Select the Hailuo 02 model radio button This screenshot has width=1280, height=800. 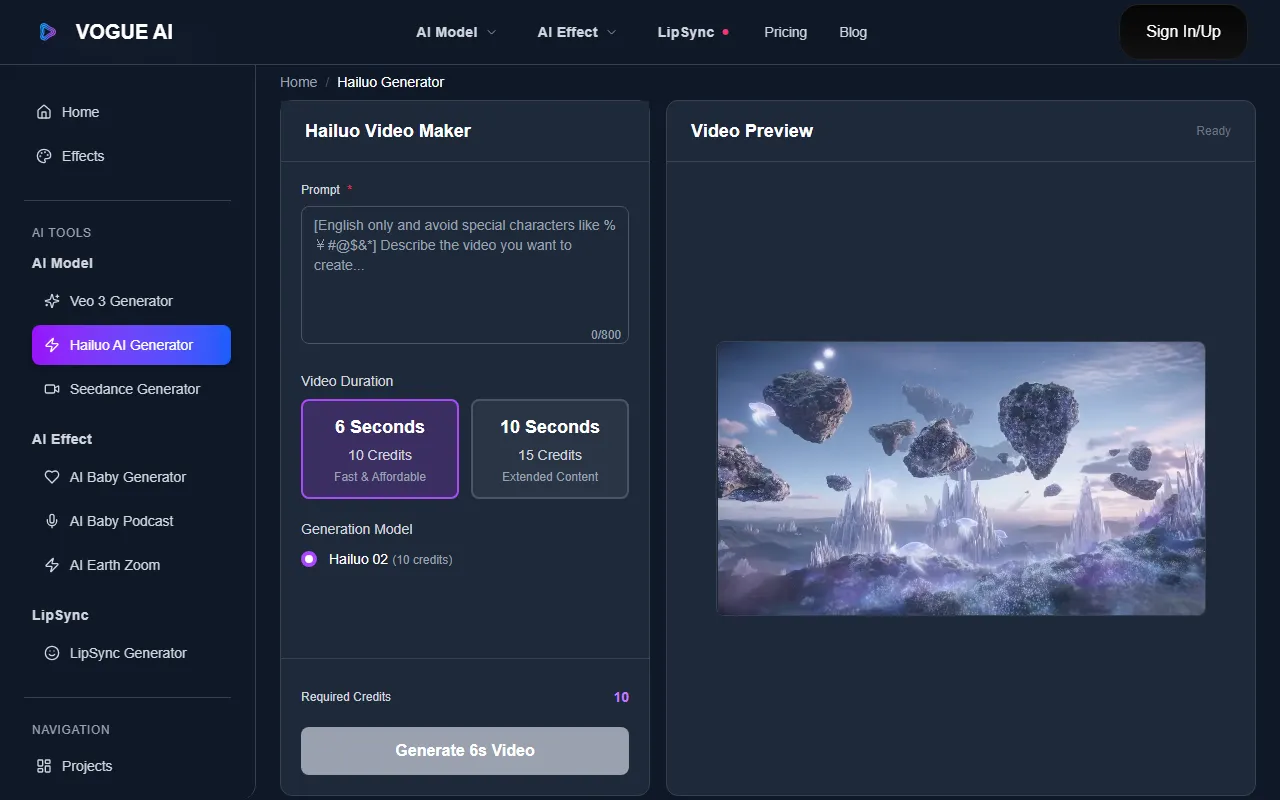pyautogui.click(x=309, y=559)
